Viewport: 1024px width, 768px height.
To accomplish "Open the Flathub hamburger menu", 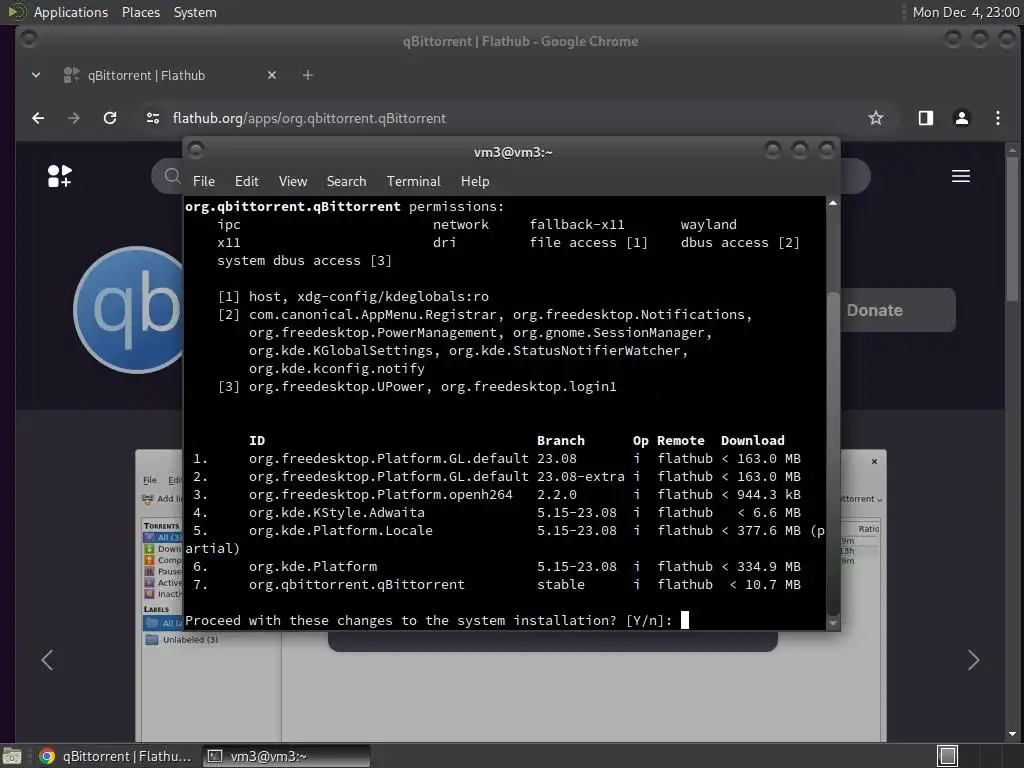I will click(x=961, y=176).
